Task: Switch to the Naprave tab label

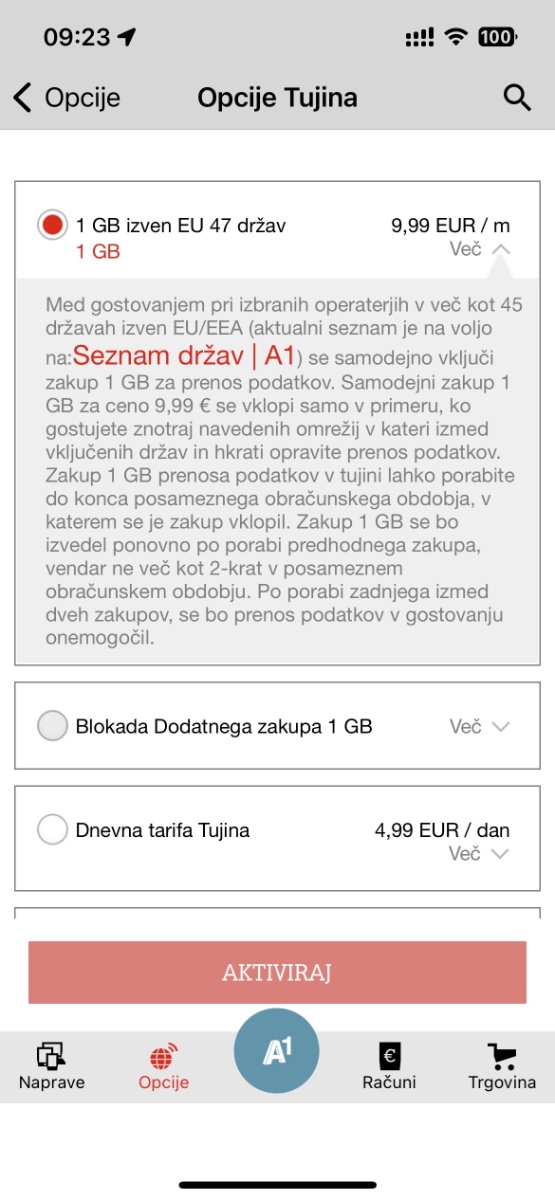Action: click(51, 1082)
